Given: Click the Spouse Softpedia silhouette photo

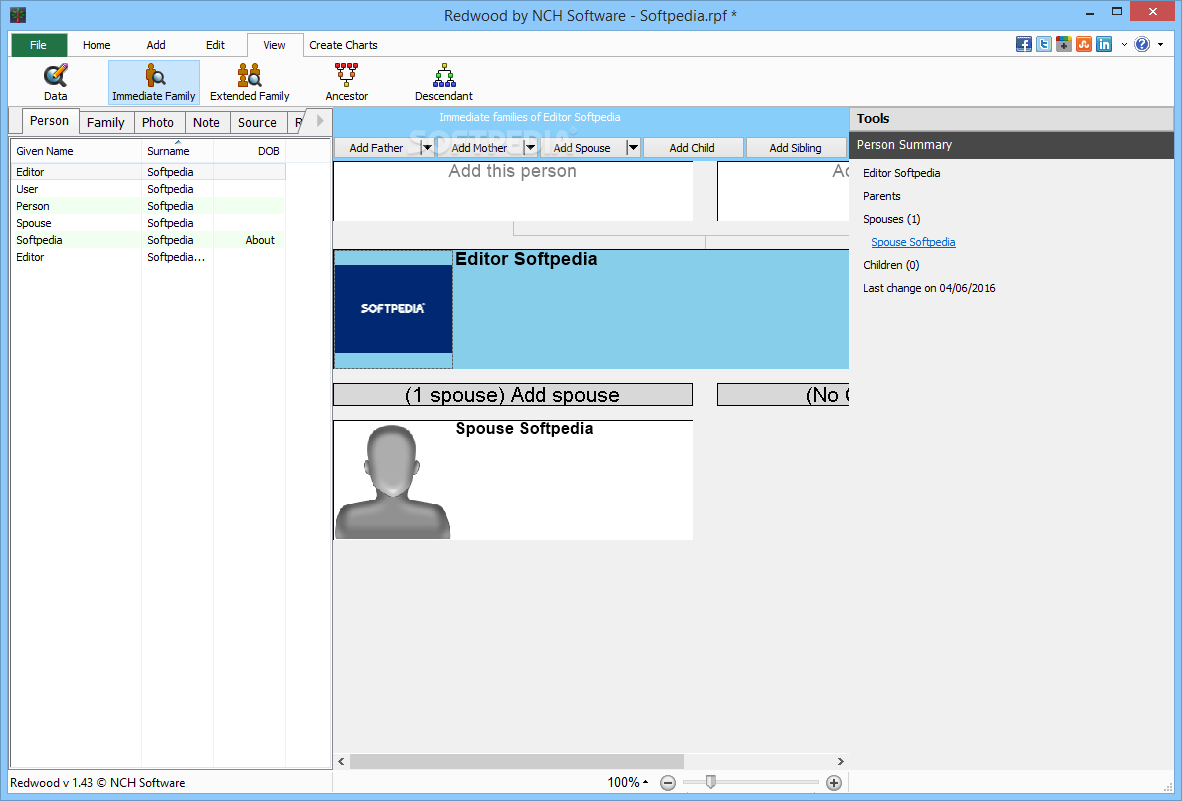Looking at the screenshot, I should point(392,481).
